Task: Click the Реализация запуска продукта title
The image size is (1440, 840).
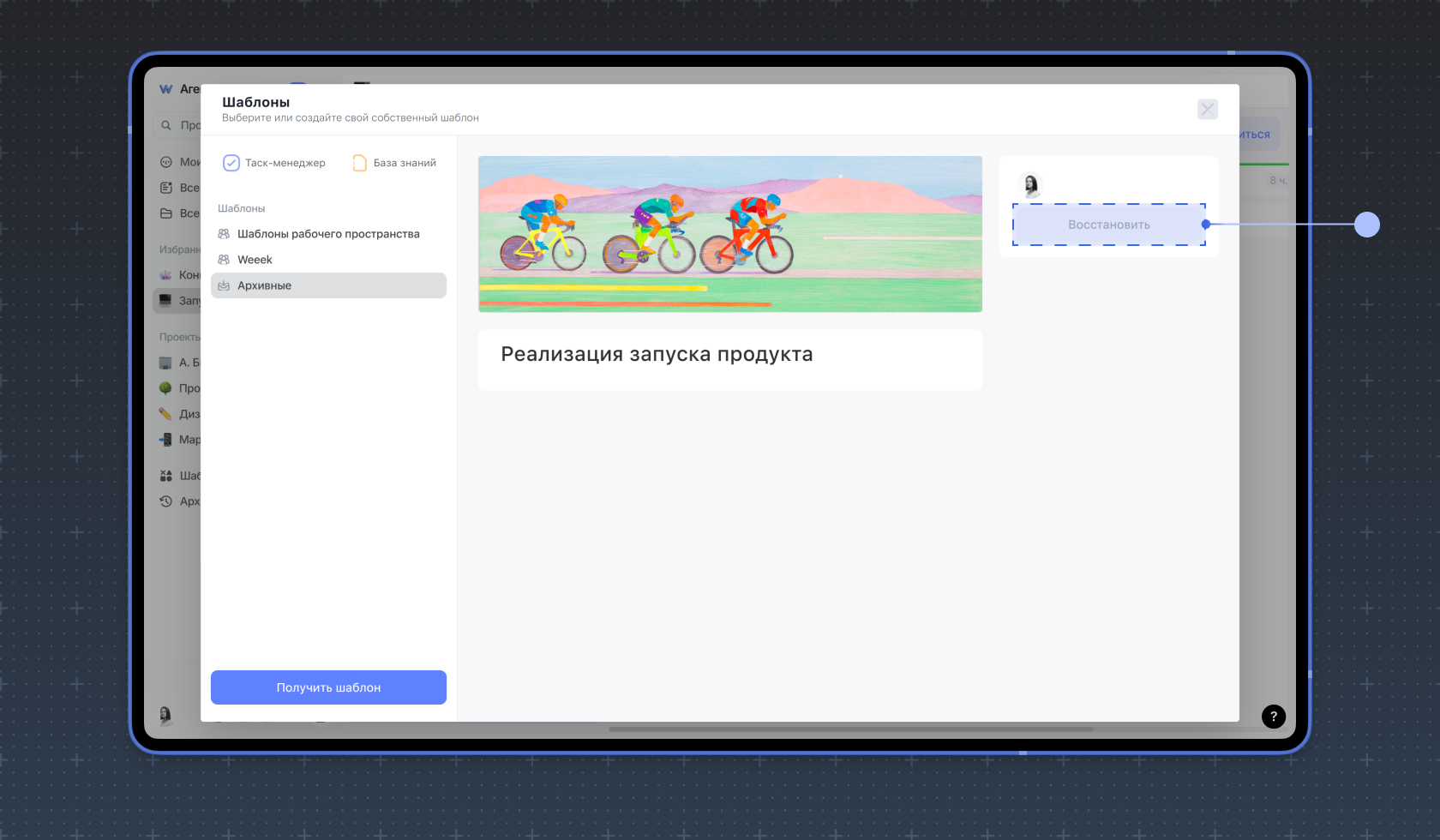Action: pos(657,354)
